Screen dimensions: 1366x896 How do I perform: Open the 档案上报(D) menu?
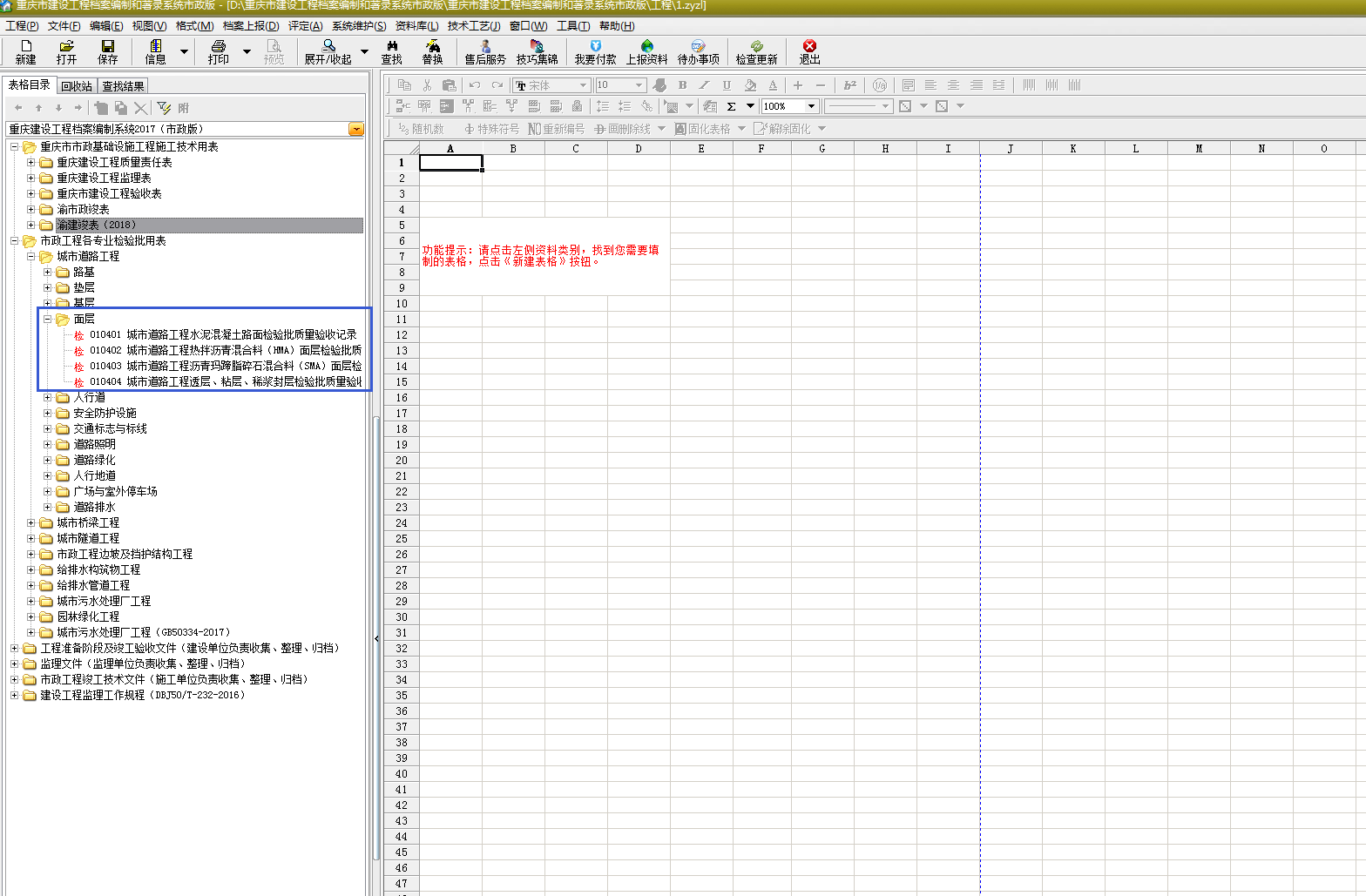251,26
